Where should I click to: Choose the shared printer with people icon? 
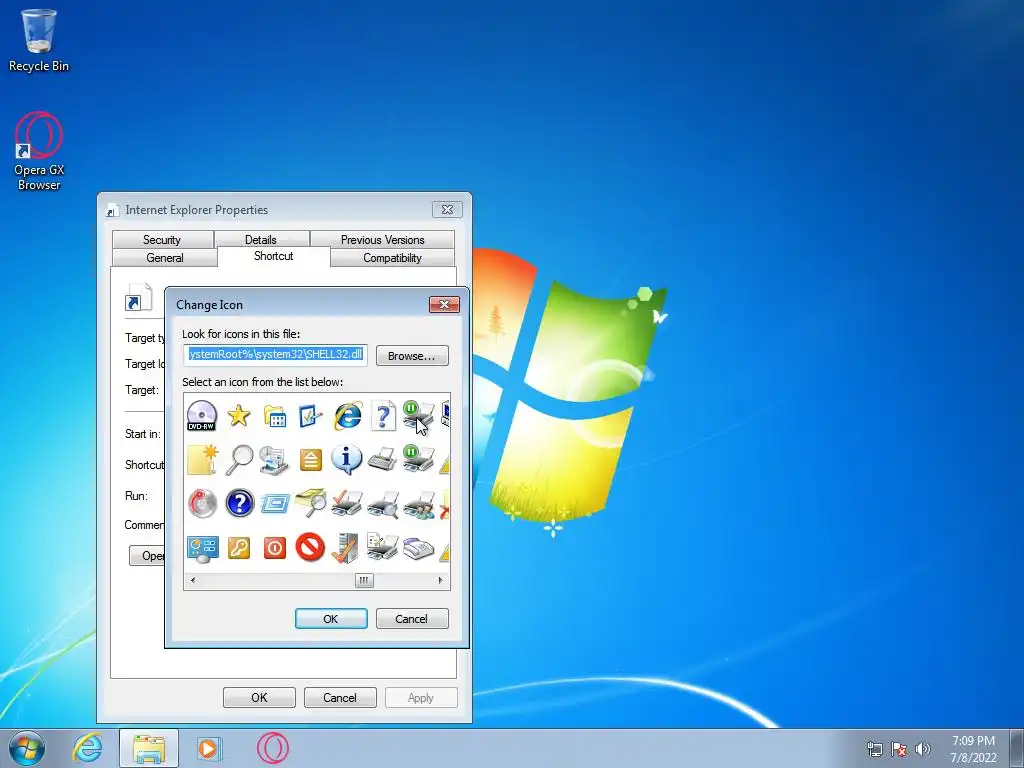click(418, 504)
